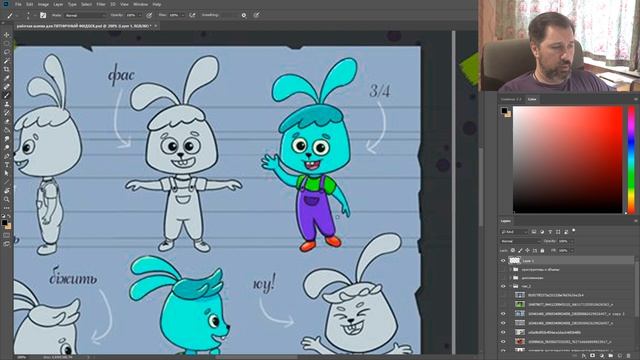Screen dimensions: 640x360
Task: Show the layer with the green thumbnail
Action: pyautogui.click(x=503, y=304)
